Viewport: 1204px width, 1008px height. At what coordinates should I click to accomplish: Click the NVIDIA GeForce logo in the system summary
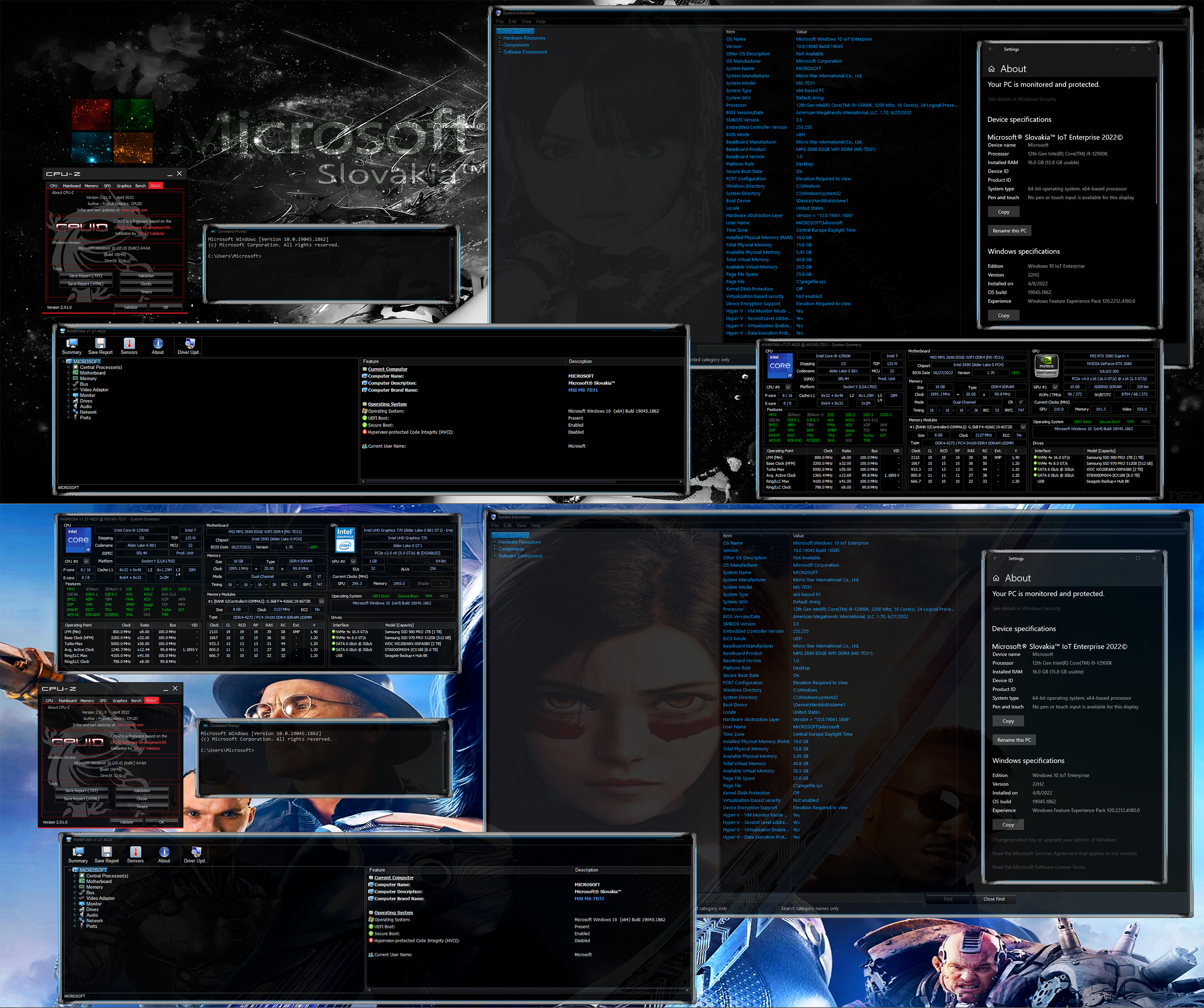click(1046, 366)
